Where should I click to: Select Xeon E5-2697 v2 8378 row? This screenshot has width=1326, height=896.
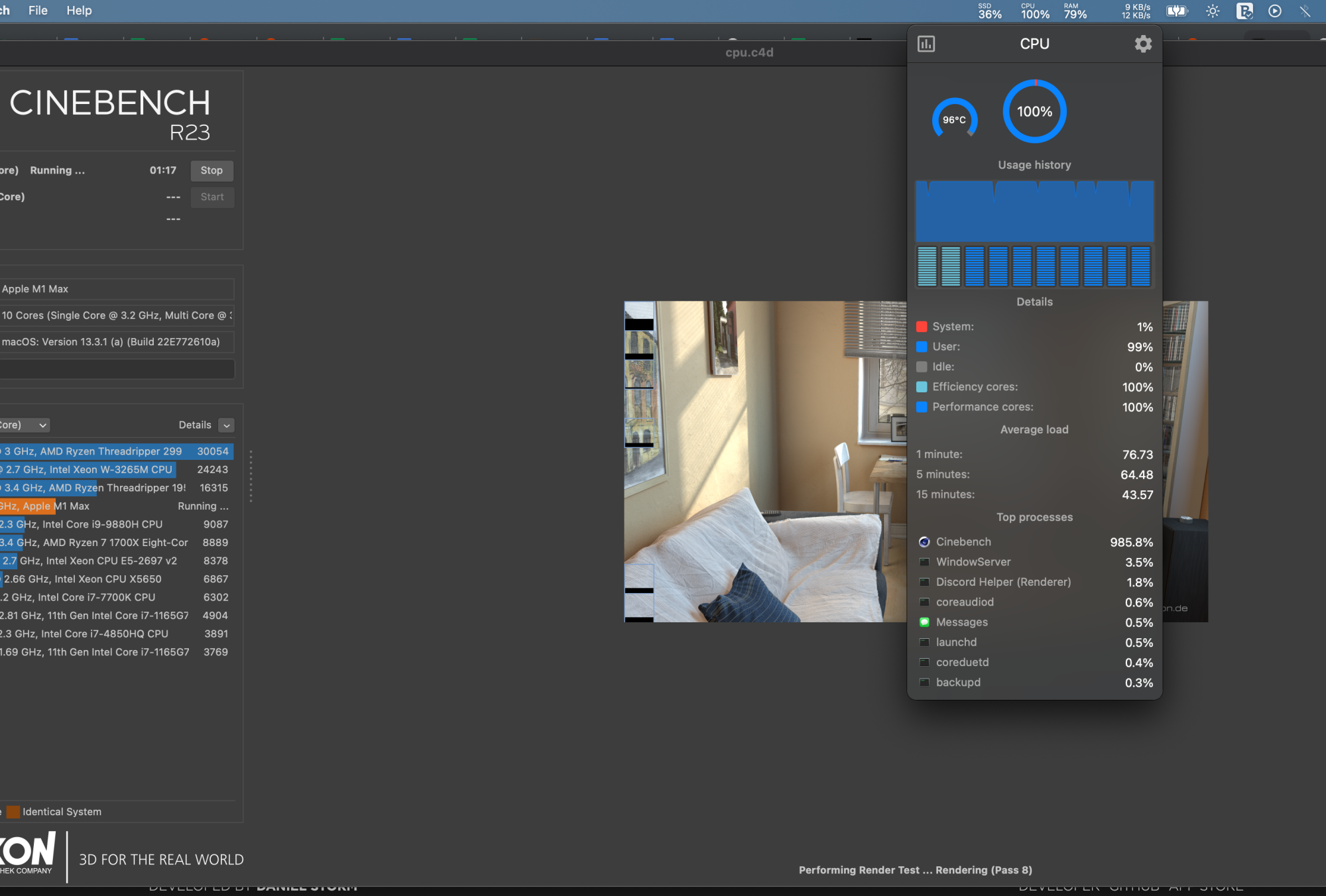pyautogui.click(x=117, y=561)
